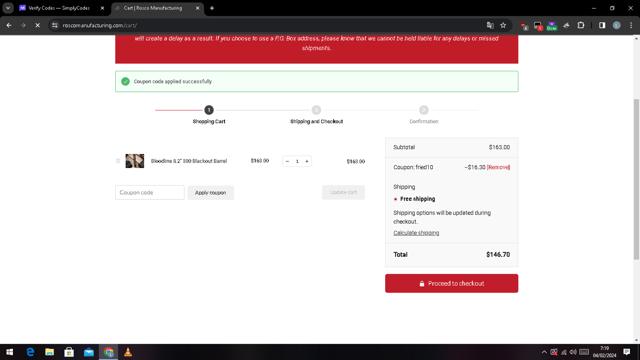Switch to the Verify Codes SimplyCodes tab
The image size is (640, 360).
[58, 8]
